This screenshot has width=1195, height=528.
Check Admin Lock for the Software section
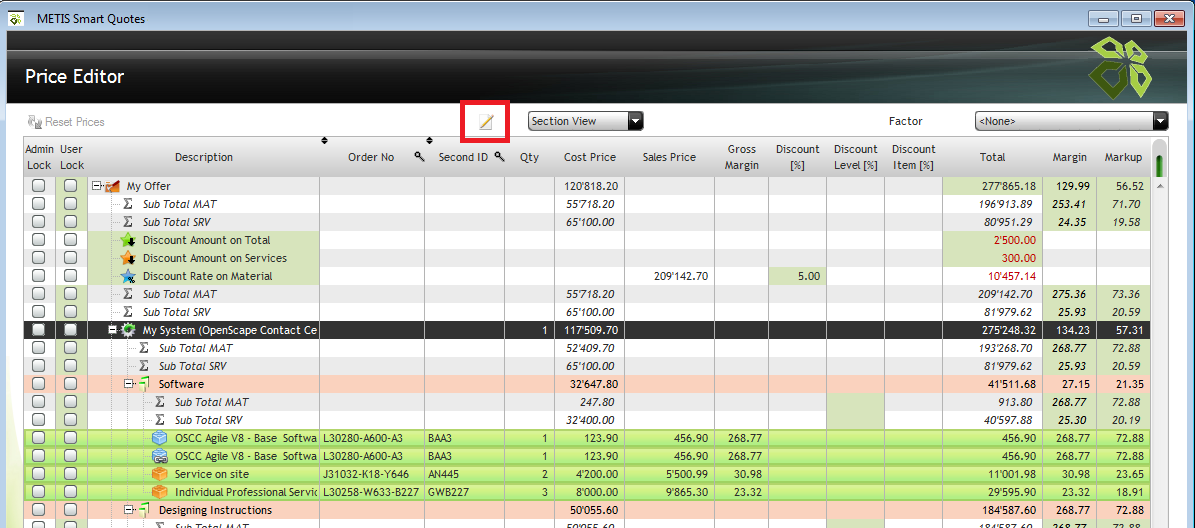tap(39, 384)
